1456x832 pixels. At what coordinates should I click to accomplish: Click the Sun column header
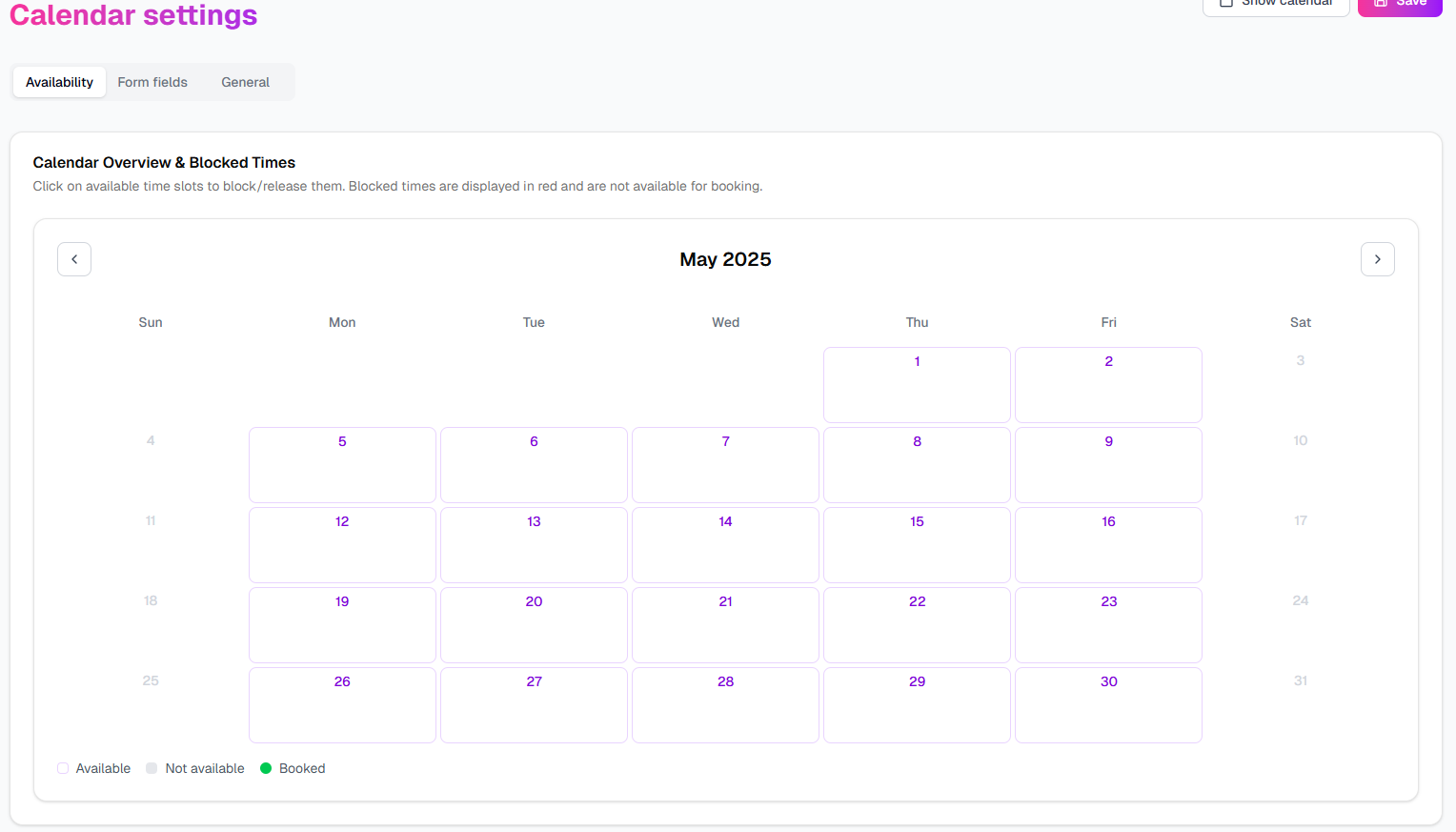[151, 322]
